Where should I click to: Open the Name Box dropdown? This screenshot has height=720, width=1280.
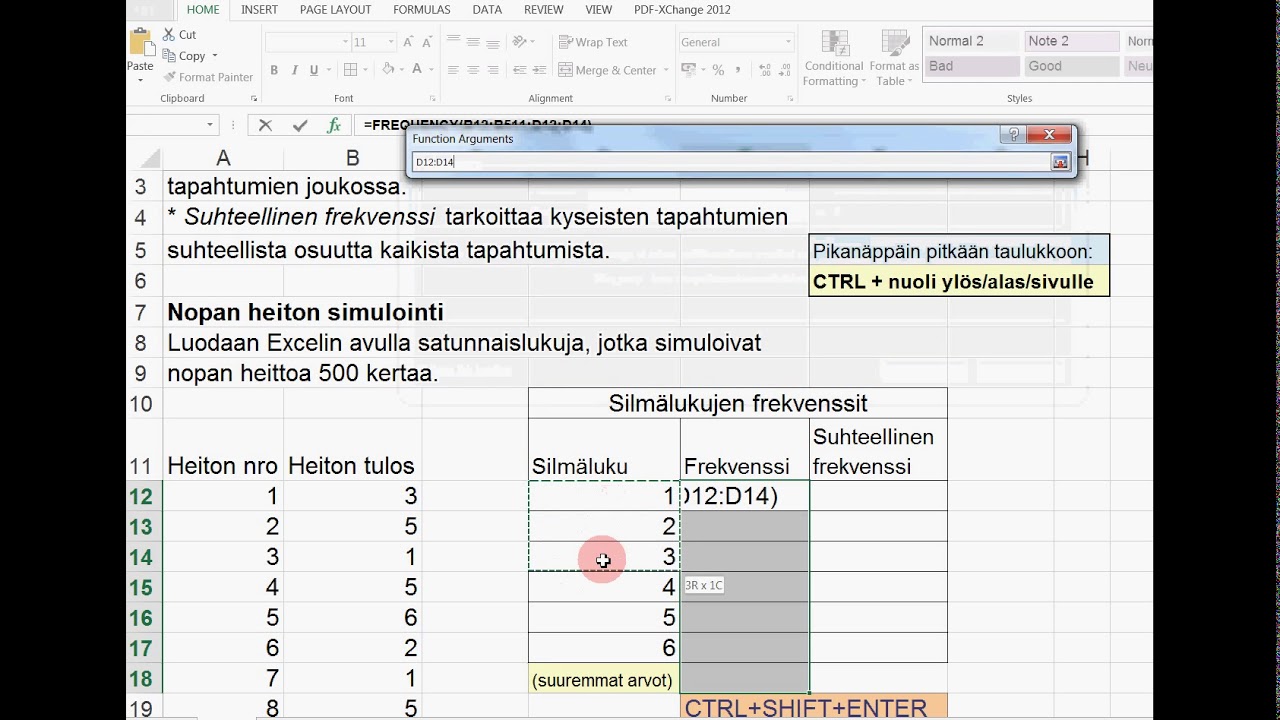click(211, 125)
